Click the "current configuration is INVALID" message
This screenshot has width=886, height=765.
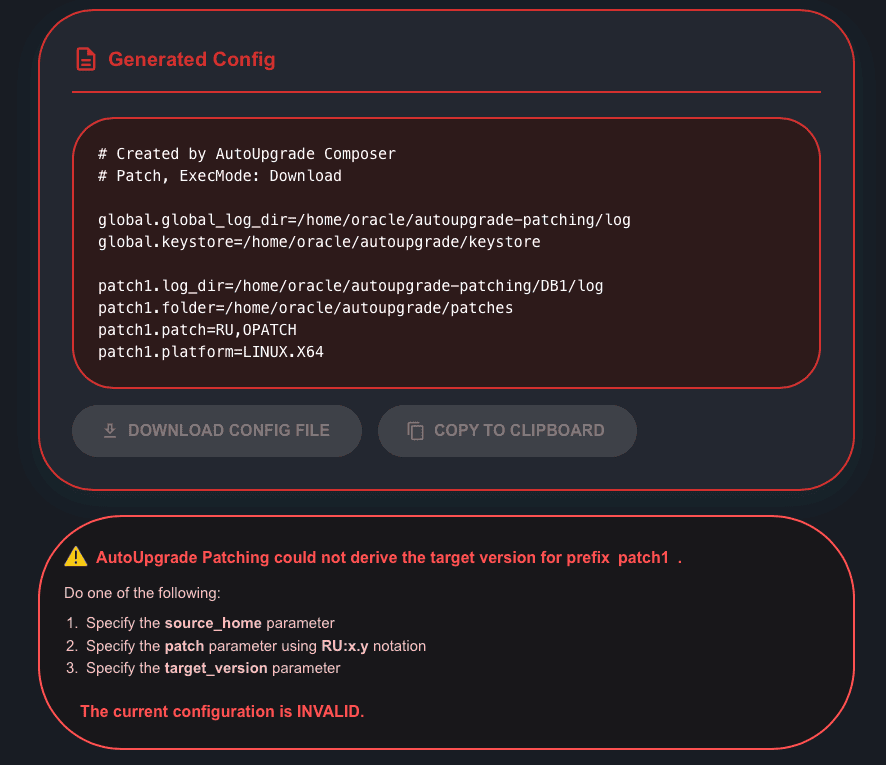tap(222, 712)
